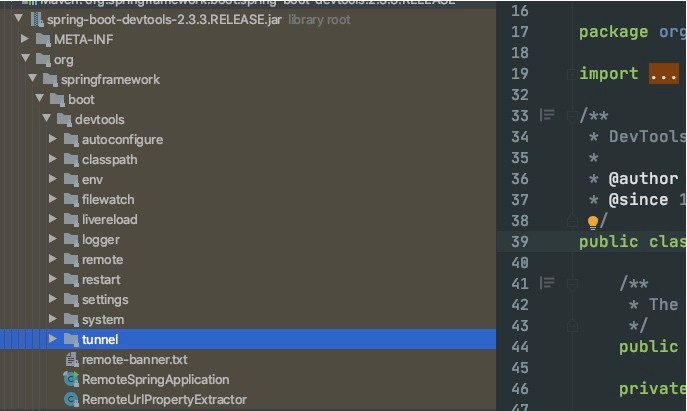The height and width of the screenshot is (411, 687).
Task: Click the rendered-doc toggle icon at line 33
Action: point(547,115)
